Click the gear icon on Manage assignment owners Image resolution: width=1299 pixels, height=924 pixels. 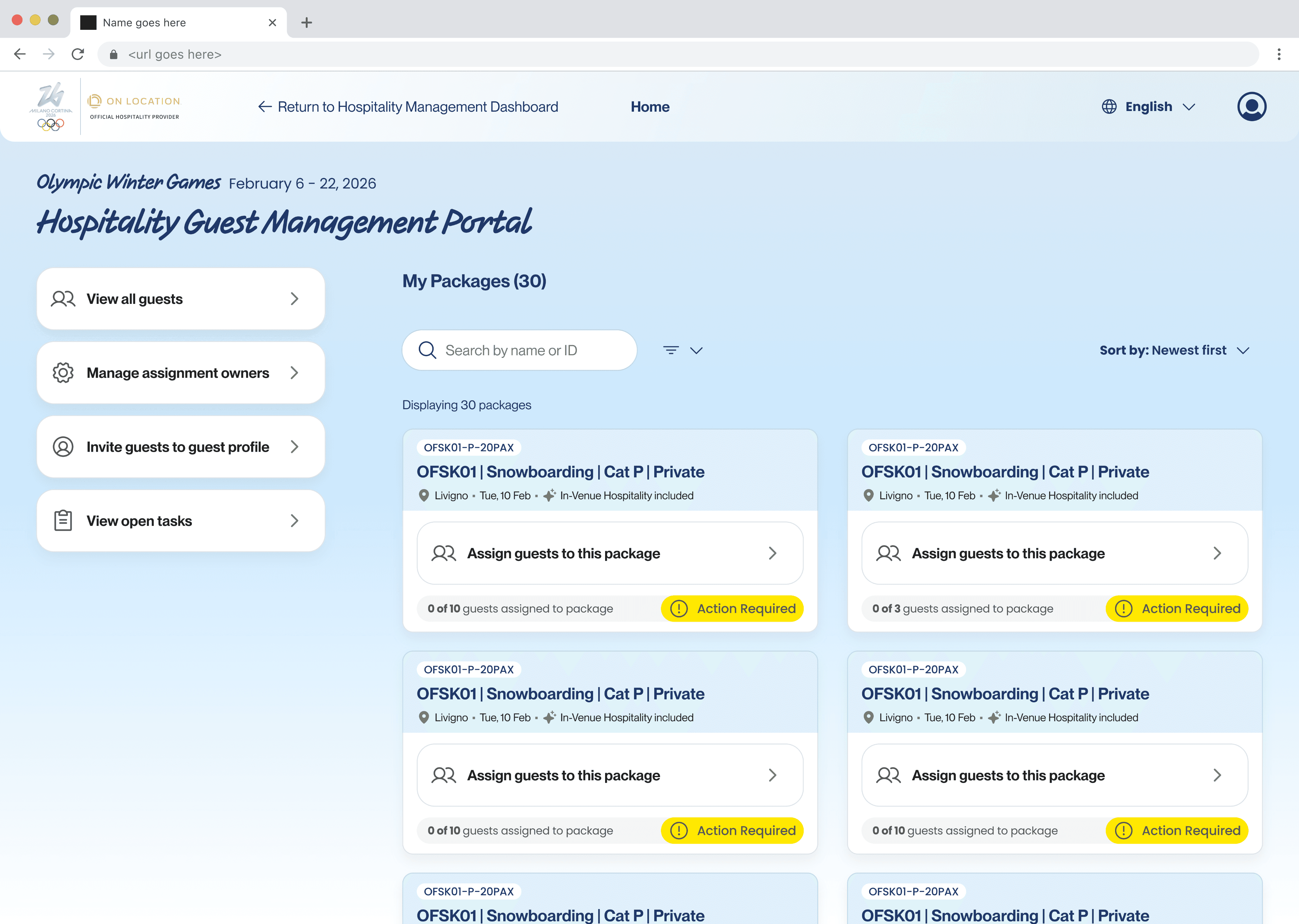click(62, 373)
